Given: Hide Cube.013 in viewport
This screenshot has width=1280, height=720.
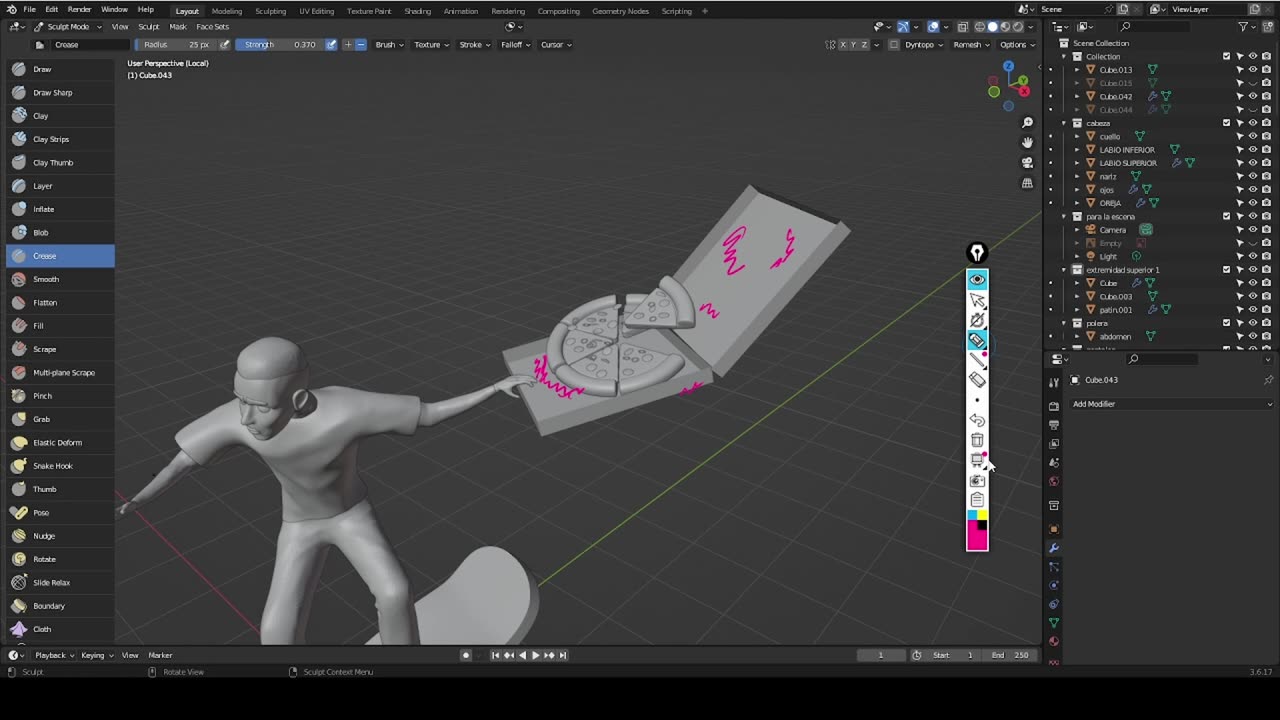Looking at the screenshot, I should tap(1252, 70).
